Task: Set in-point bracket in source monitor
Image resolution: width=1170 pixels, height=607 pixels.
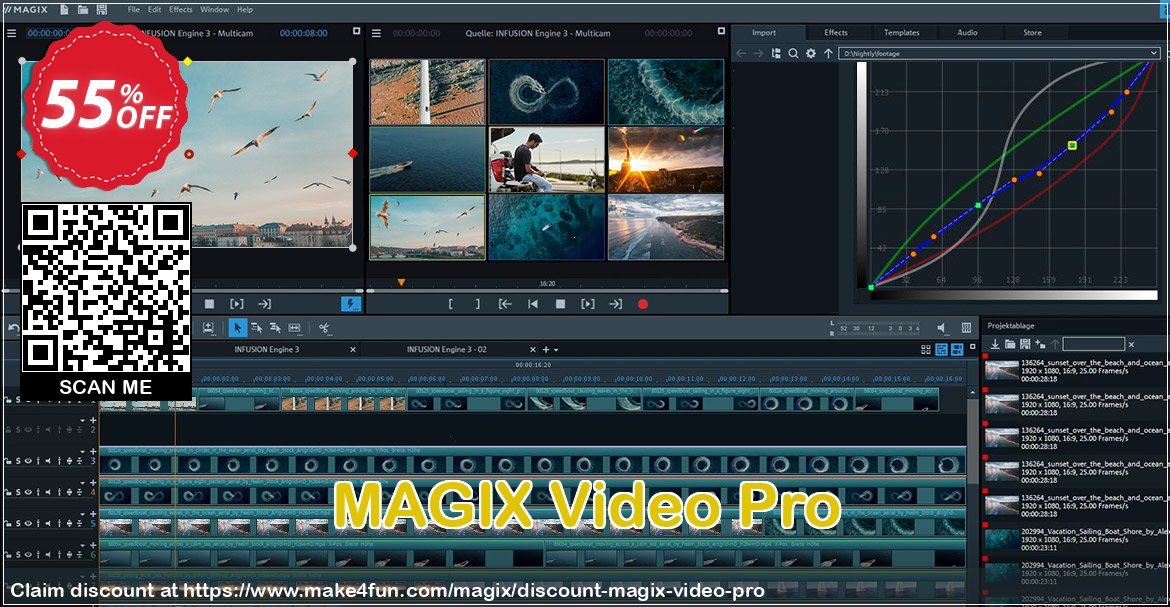Action: point(450,304)
